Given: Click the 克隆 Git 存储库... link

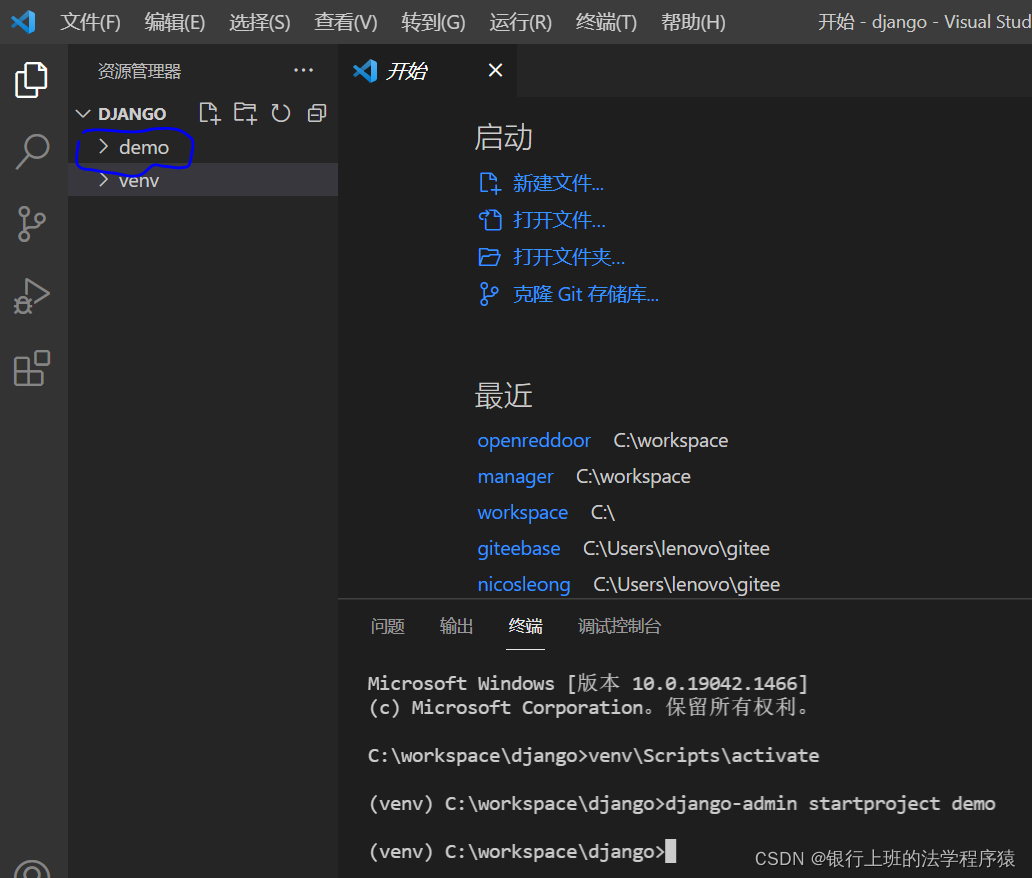Looking at the screenshot, I should click(586, 294).
